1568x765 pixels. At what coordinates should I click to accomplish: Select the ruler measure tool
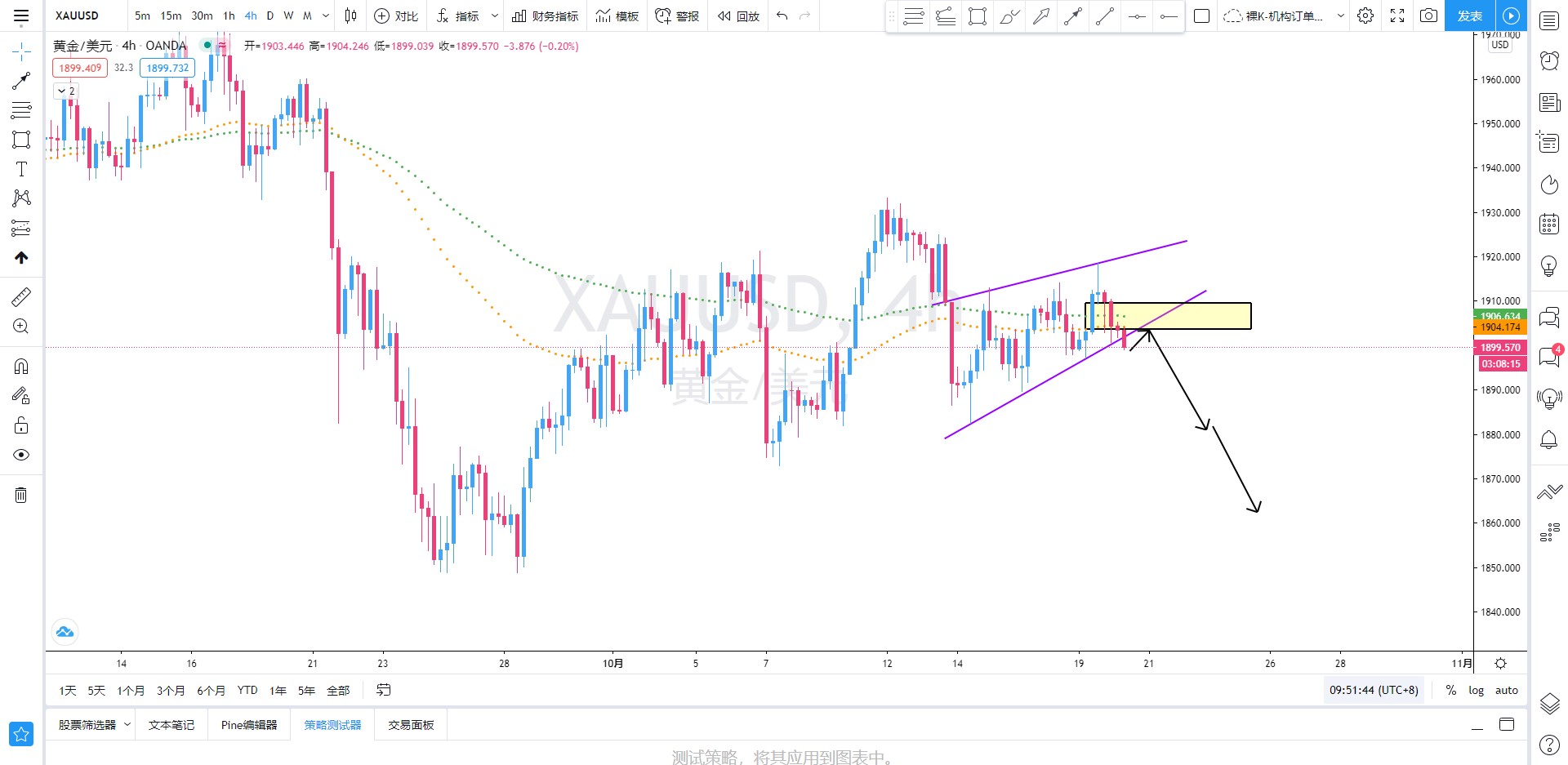pyautogui.click(x=21, y=297)
